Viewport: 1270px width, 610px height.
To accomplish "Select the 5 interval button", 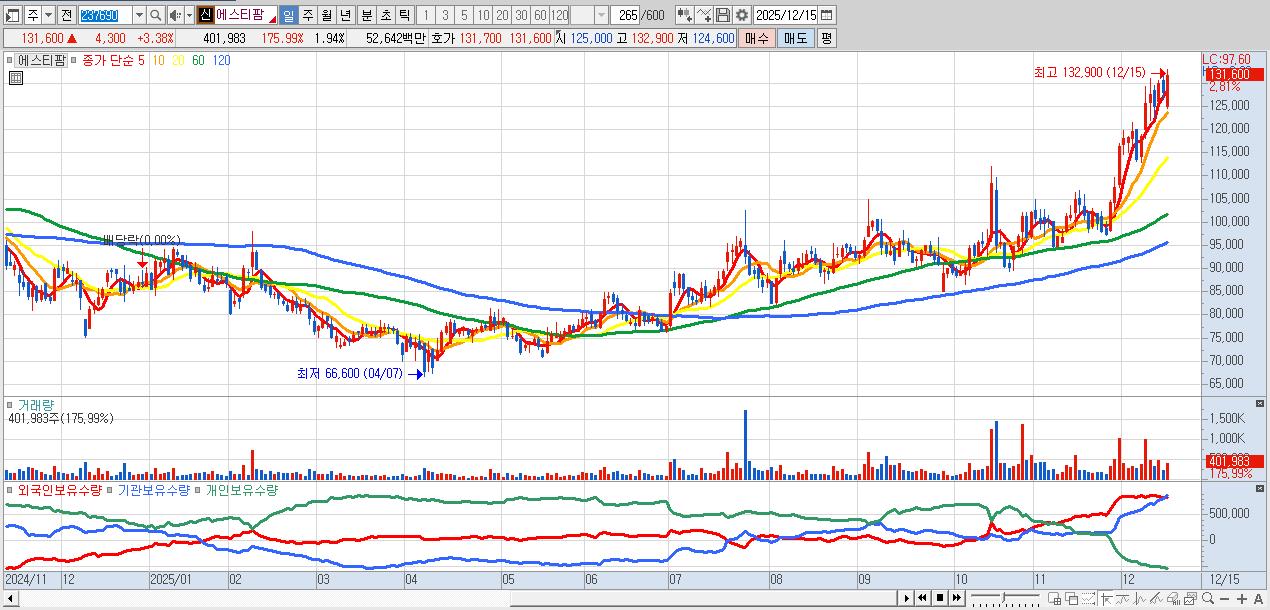I will click(464, 15).
